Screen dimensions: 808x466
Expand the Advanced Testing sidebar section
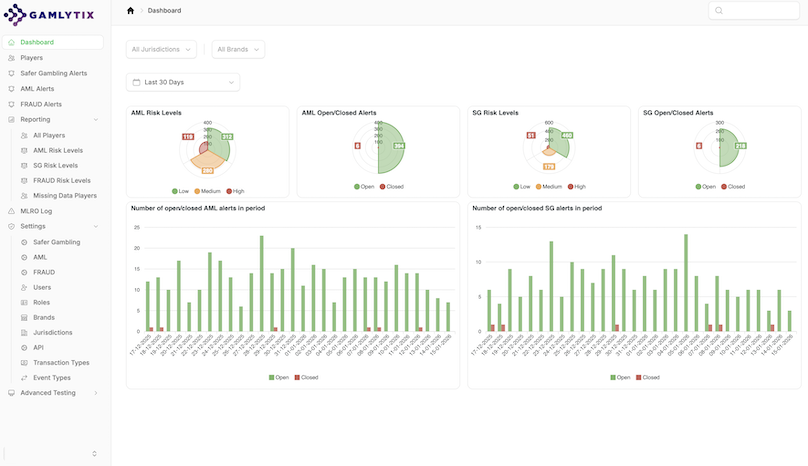pos(52,393)
